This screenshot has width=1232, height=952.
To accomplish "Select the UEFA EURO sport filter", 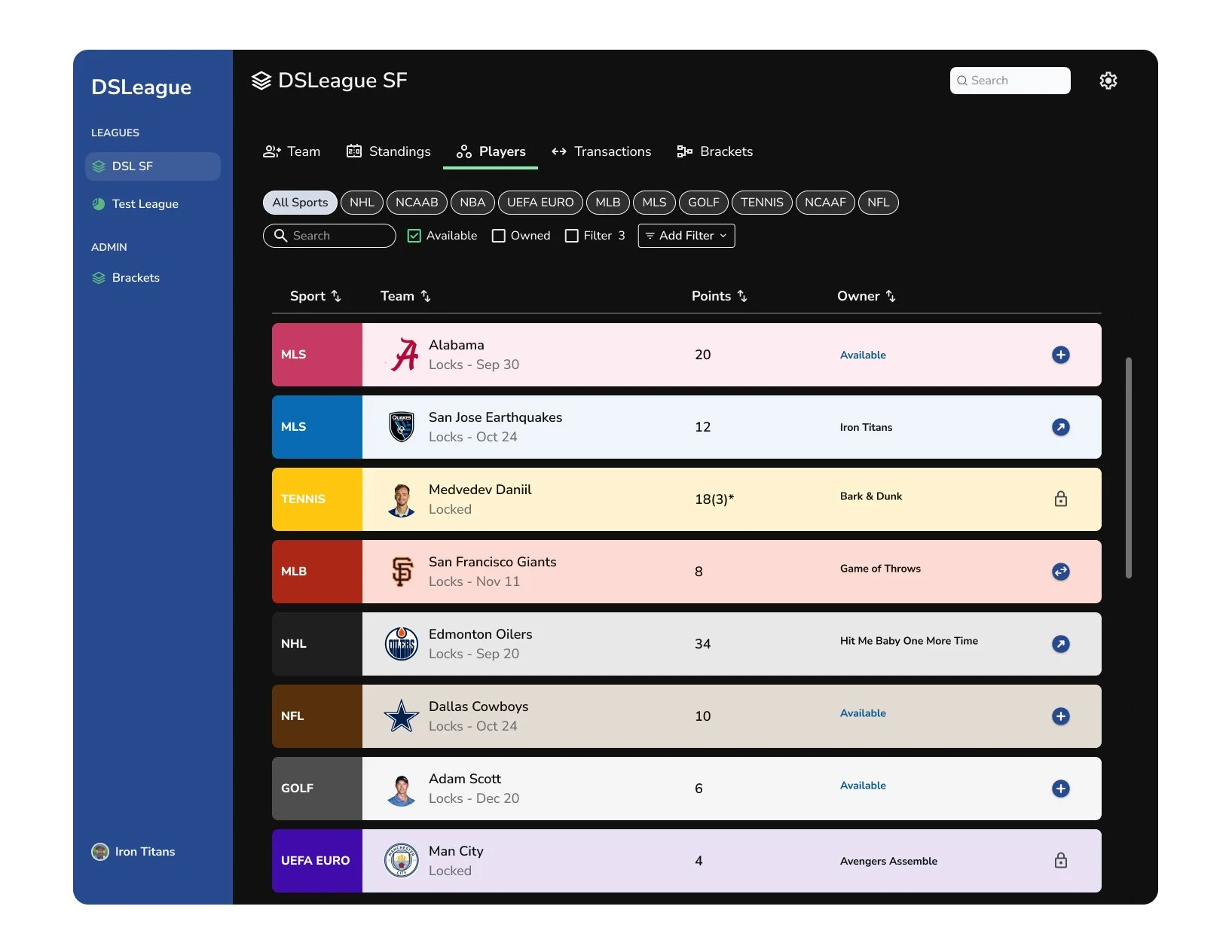I will pyautogui.click(x=540, y=203).
